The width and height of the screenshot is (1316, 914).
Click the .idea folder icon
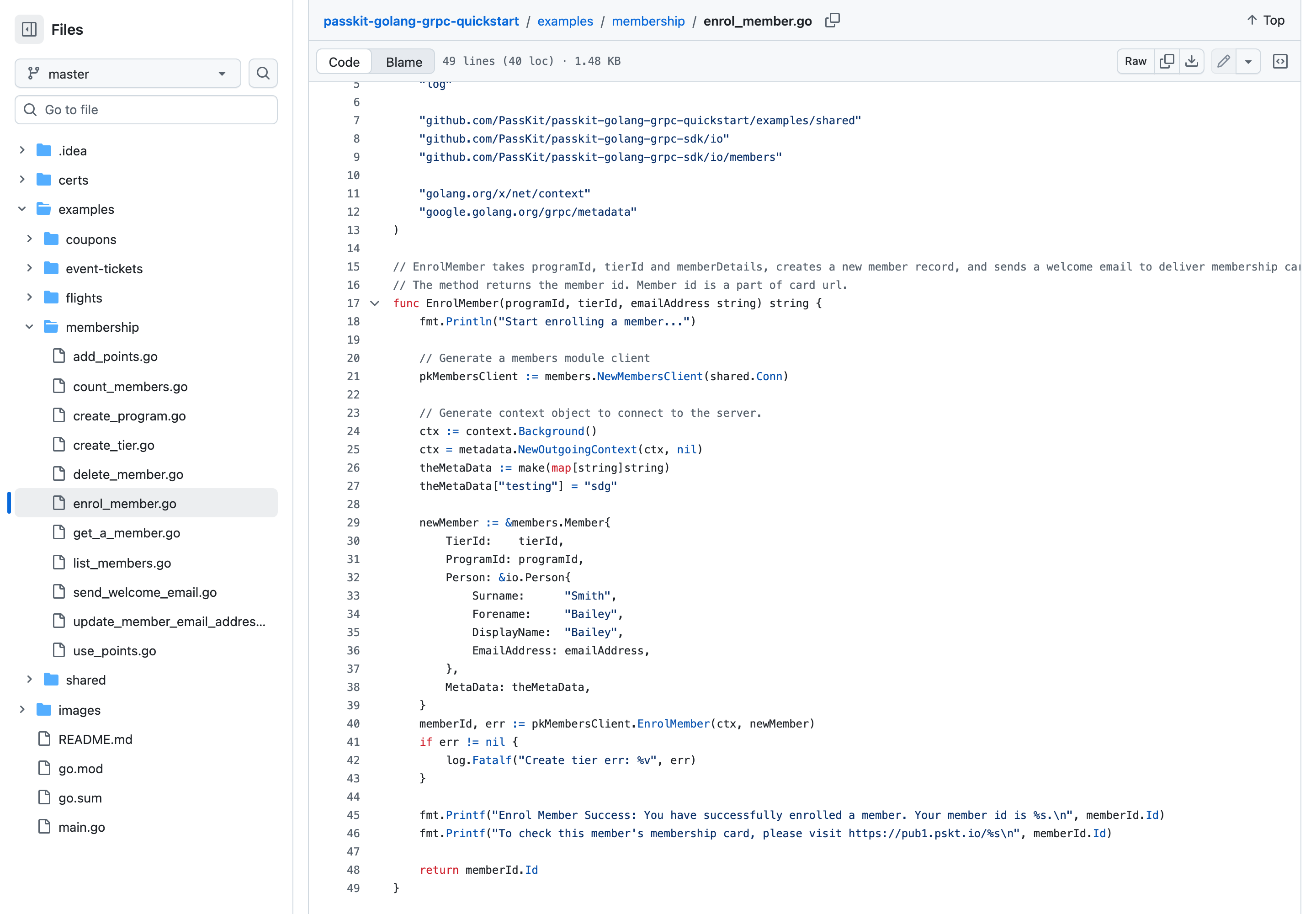(x=44, y=150)
